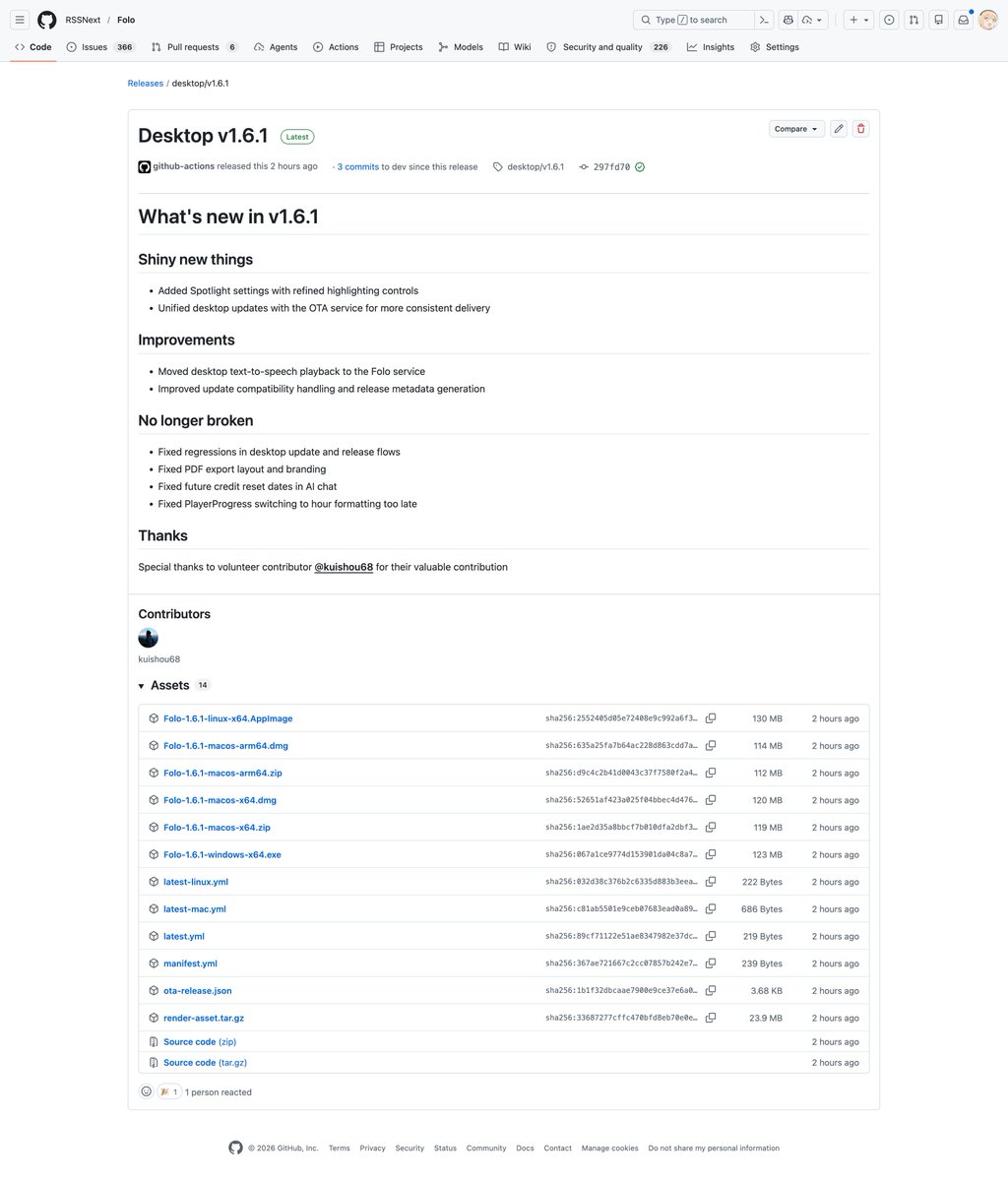Expand the Copilot agents dropdown
This screenshot has height=1181, width=1008.
(x=812, y=20)
